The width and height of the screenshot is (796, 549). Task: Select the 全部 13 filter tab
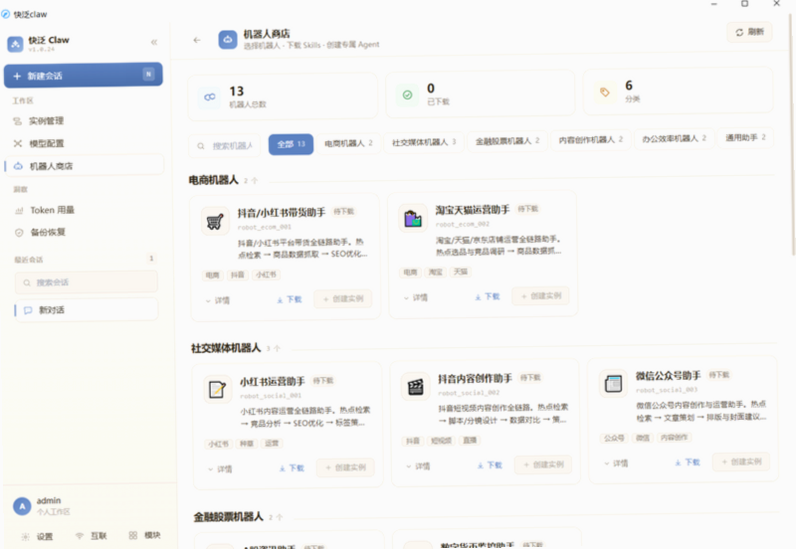(x=291, y=144)
